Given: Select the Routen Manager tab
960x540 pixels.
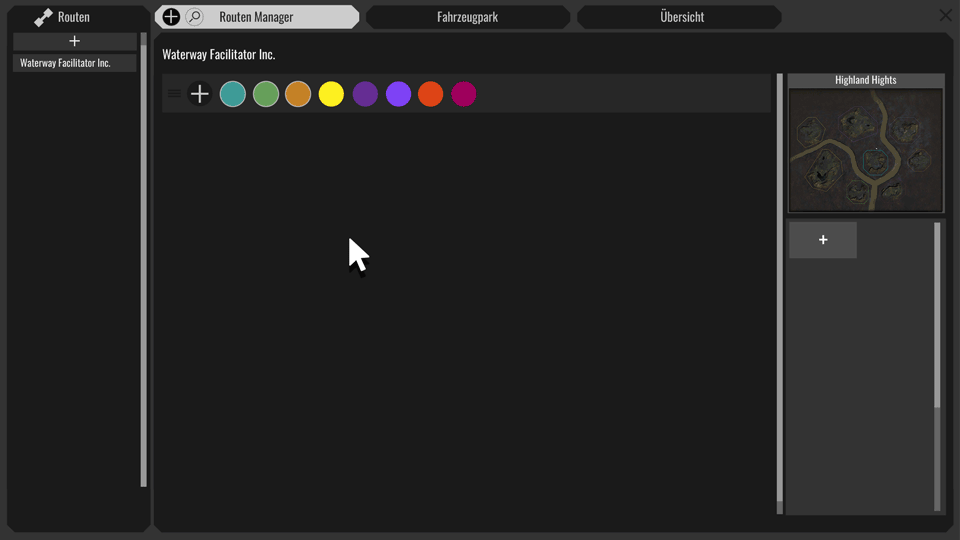Looking at the screenshot, I should coord(256,17).
